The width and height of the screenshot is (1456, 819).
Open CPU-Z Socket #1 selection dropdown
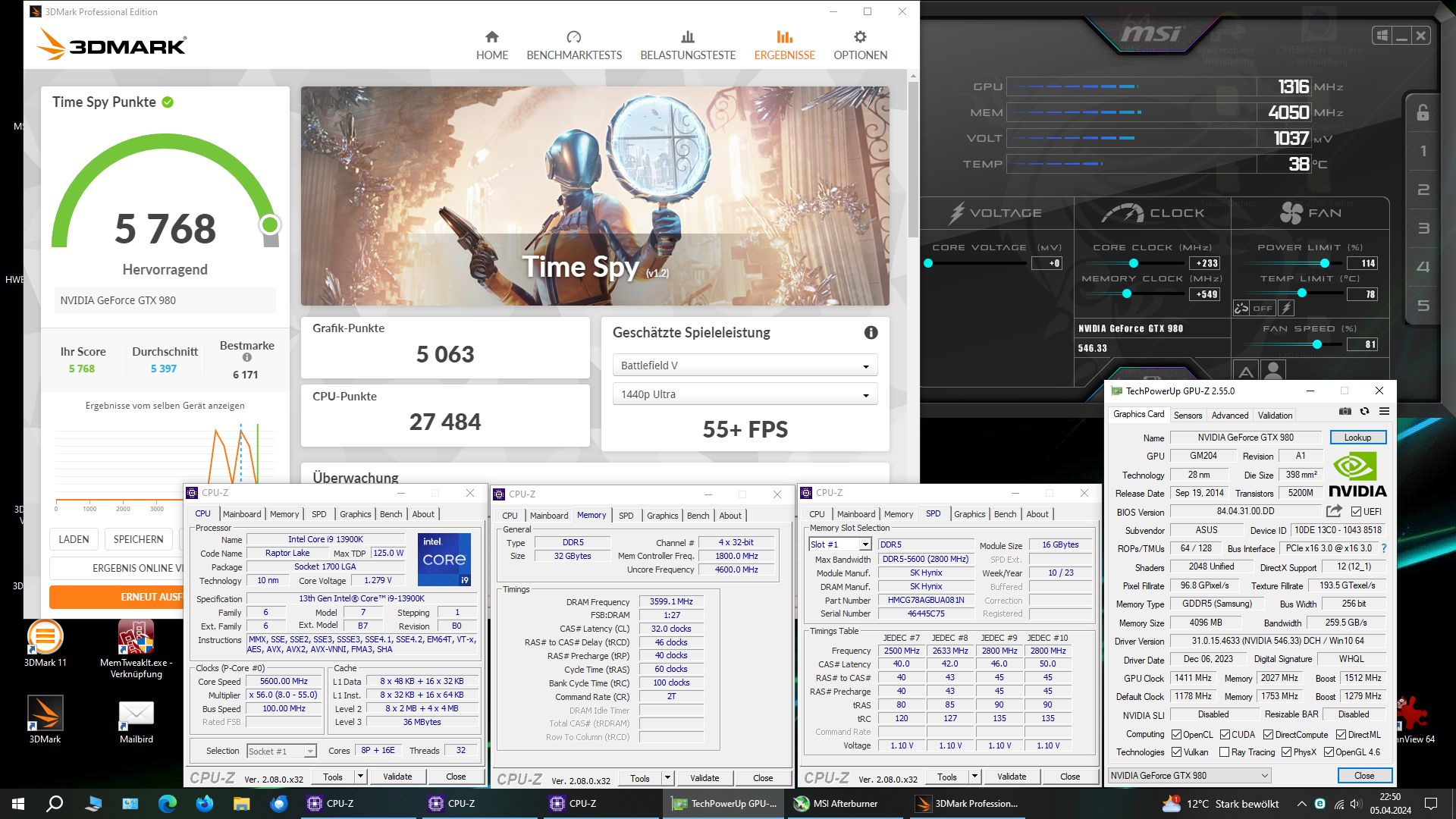tap(281, 751)
